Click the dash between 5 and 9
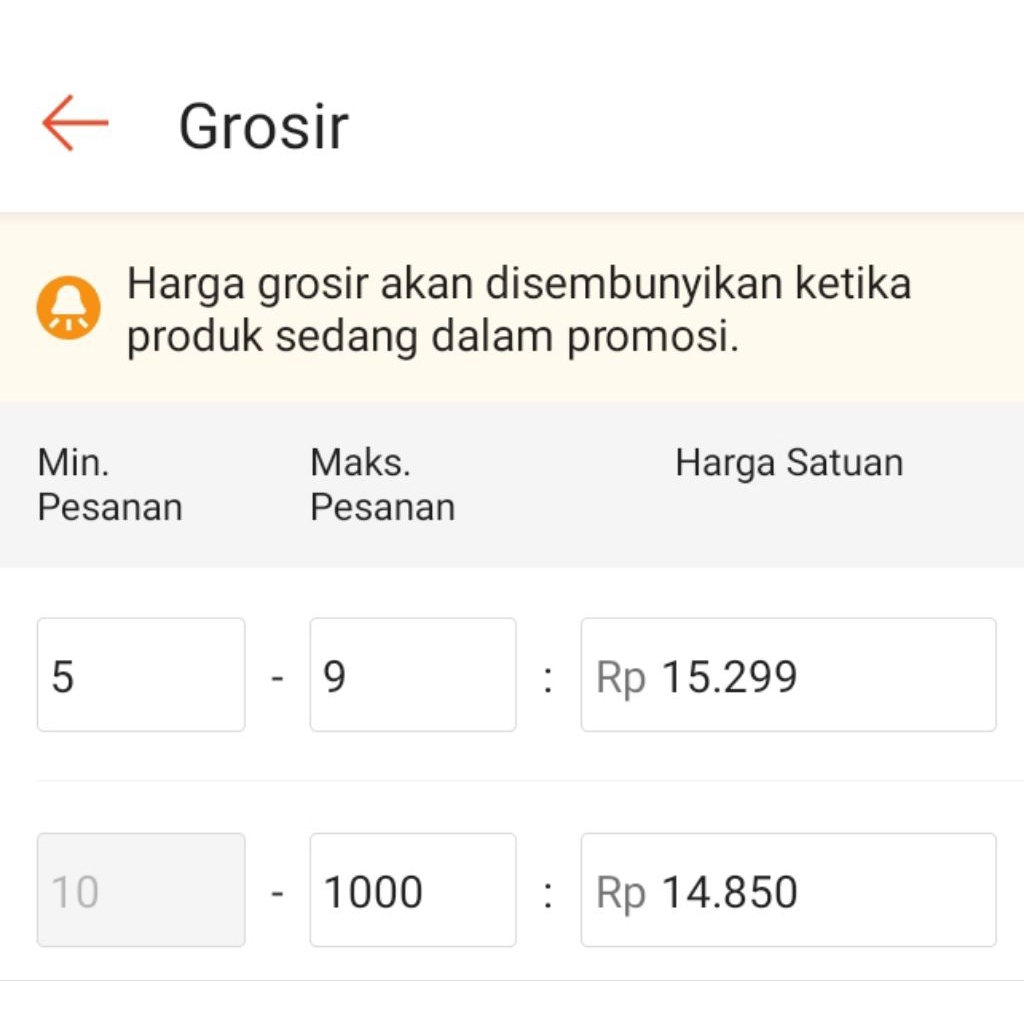Image resolution: width=1024 pixels, height=1024 pixels. pos(277,677)
